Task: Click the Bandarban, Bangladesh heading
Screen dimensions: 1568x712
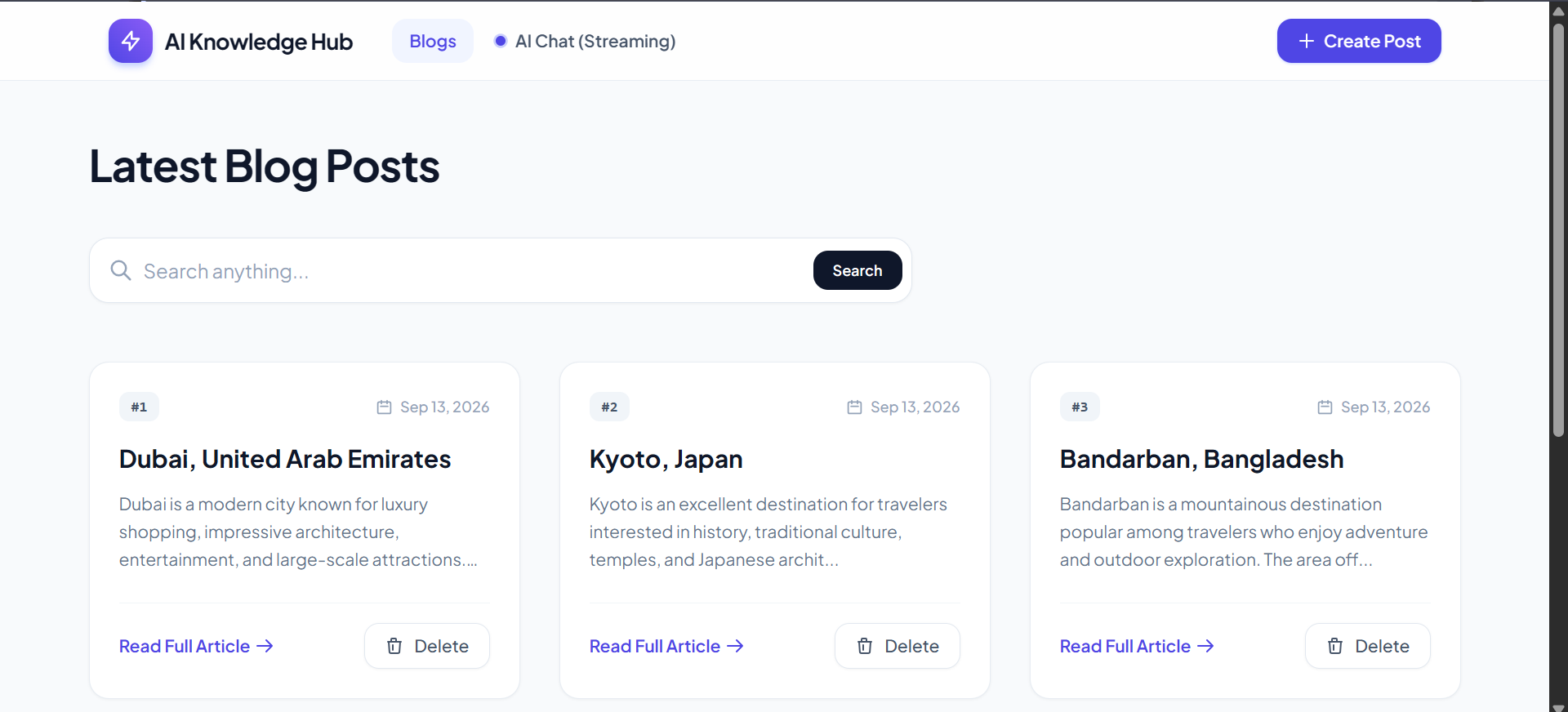Action: (1201, 459)
